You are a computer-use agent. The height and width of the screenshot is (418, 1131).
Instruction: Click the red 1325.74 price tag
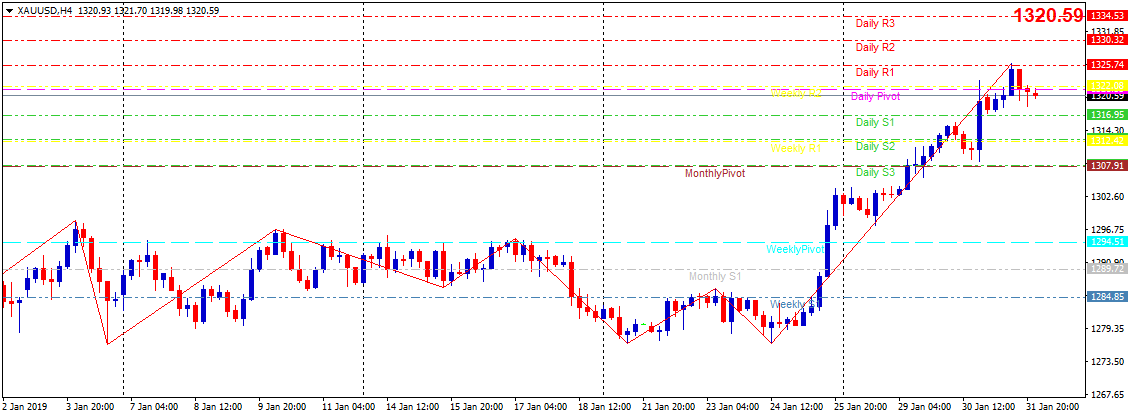1107,65
